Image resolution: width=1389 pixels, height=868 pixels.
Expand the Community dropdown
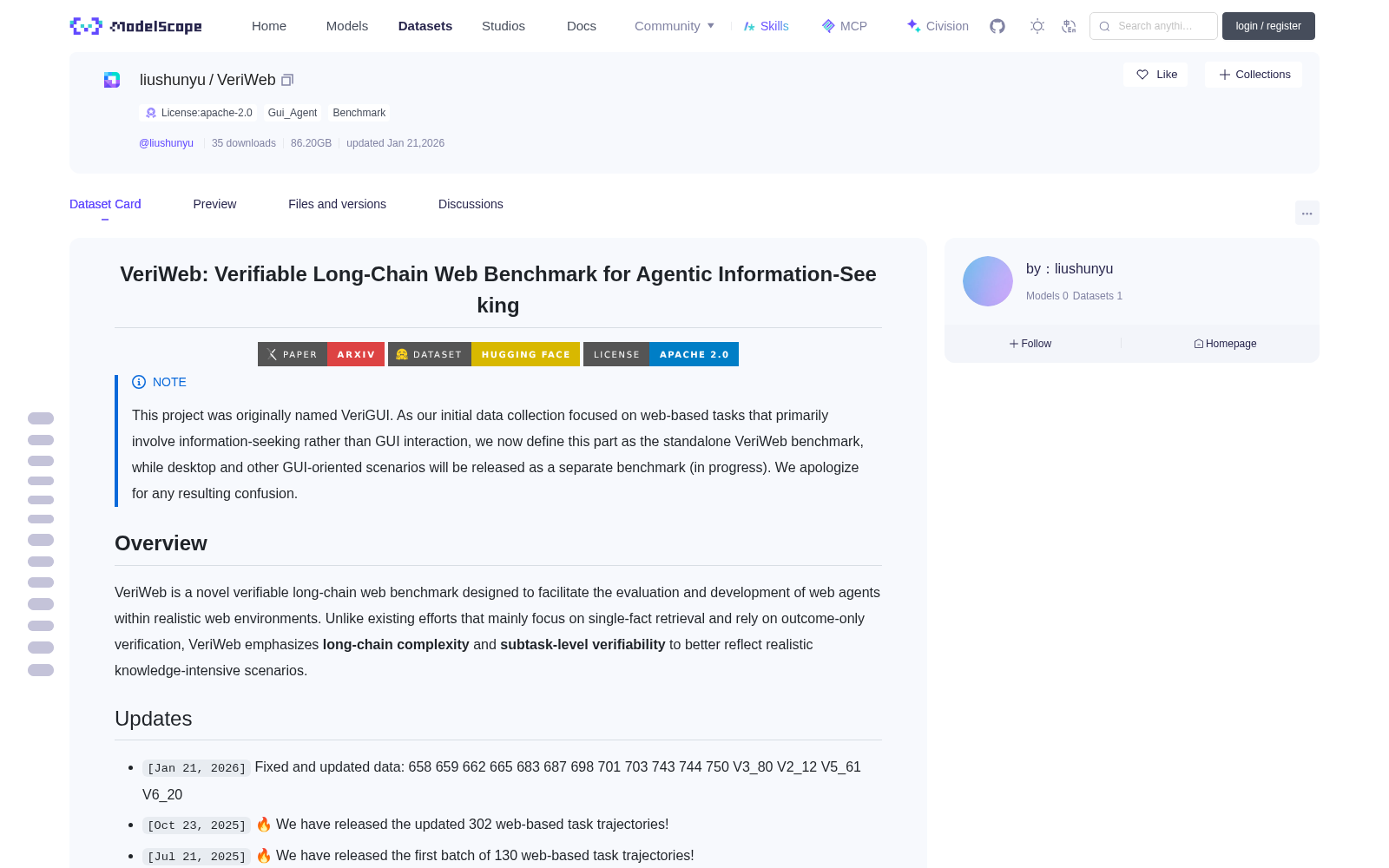pos(675,26)
